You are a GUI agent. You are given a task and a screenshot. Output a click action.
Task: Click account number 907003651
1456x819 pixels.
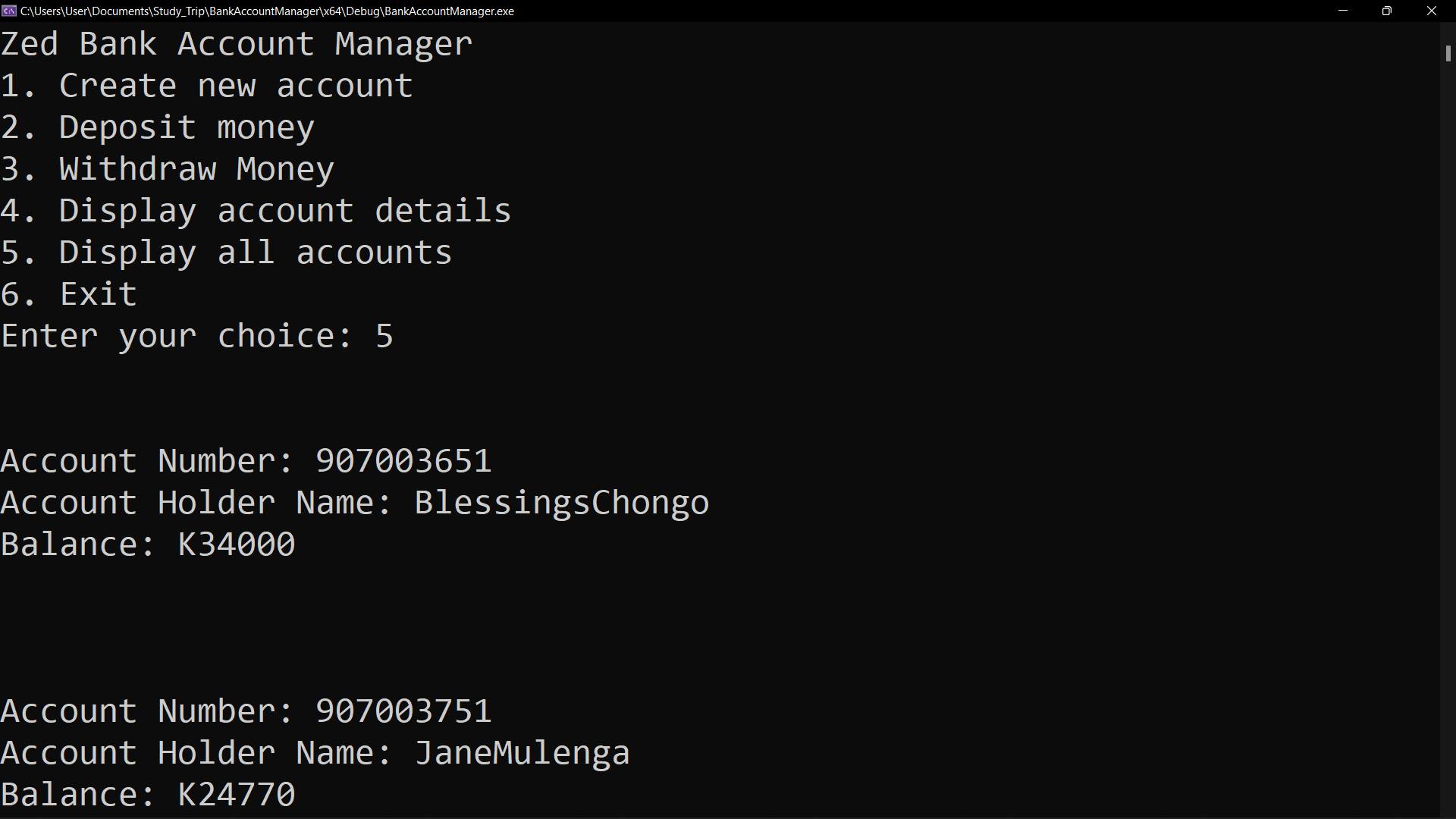[403, 461]
